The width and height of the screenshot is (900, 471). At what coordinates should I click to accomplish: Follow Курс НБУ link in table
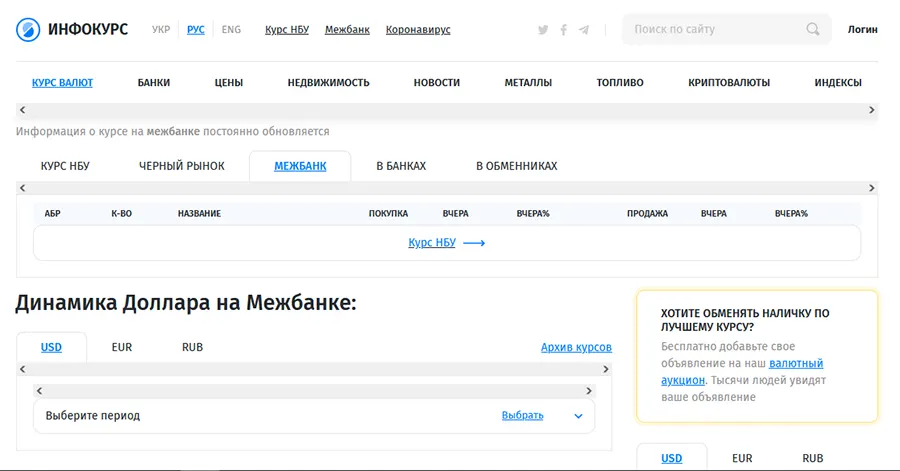tap(432, 243)
